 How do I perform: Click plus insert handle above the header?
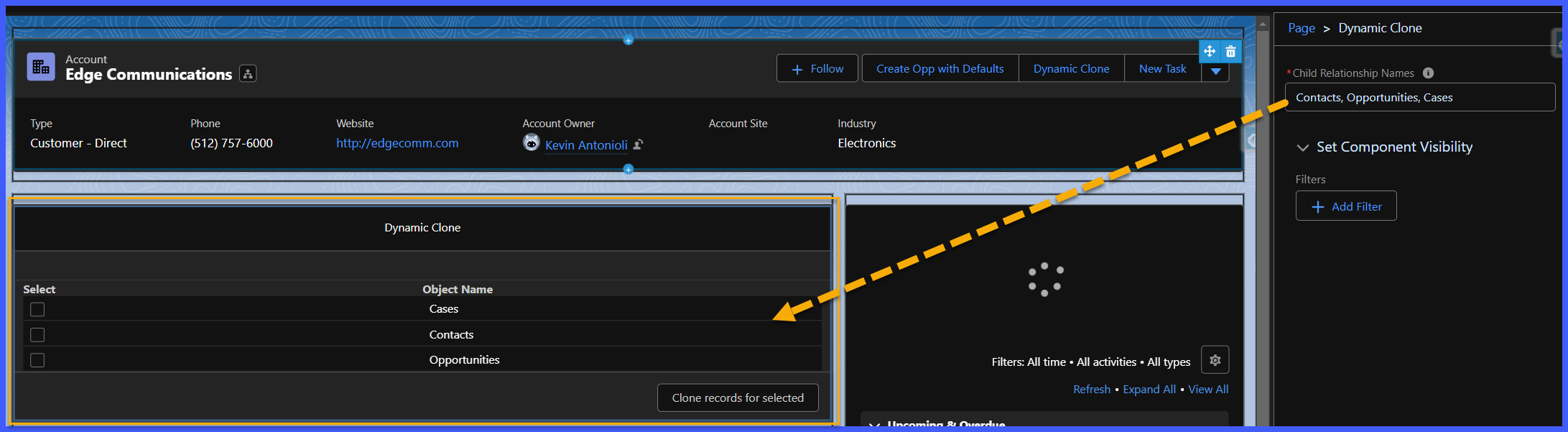[x=628, y=40]
